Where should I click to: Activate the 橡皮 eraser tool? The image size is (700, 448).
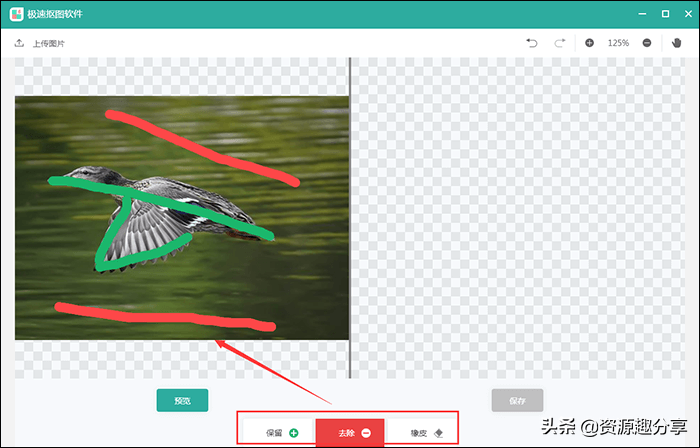pyautogui.click(x=421, y=432)
